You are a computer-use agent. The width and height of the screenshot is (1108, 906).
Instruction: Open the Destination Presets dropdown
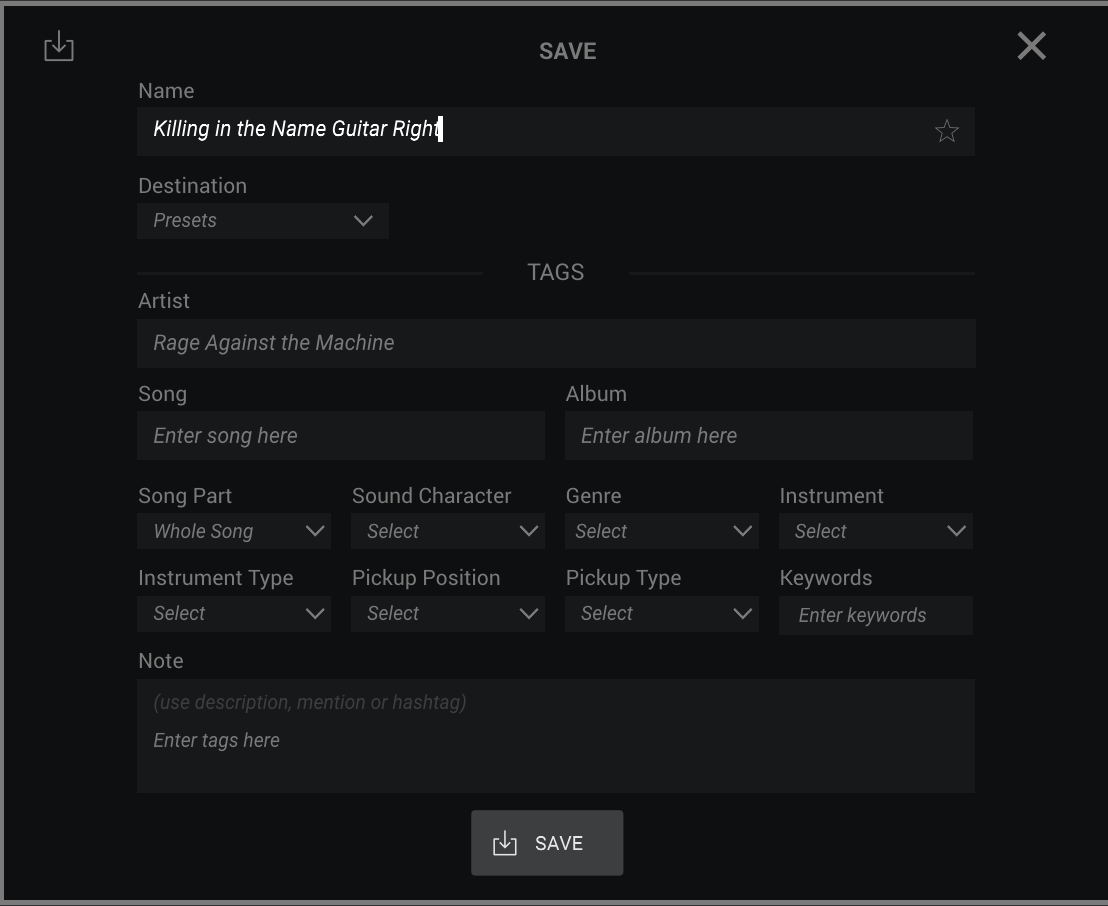(263, 220)
